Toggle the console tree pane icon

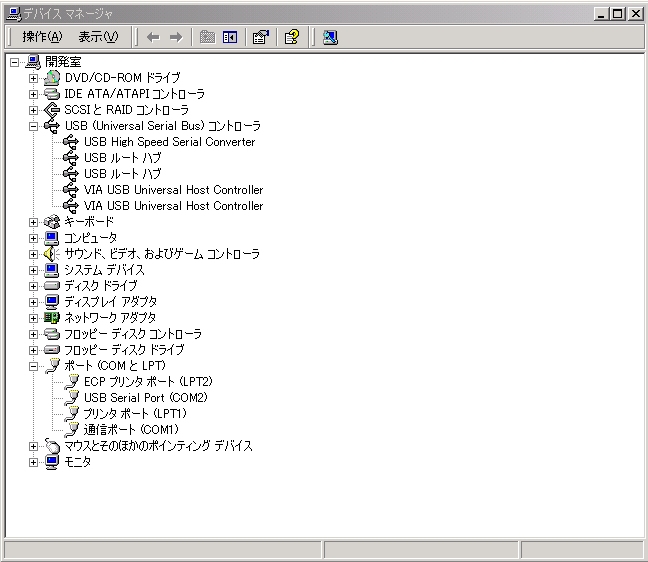click(230, 37)
